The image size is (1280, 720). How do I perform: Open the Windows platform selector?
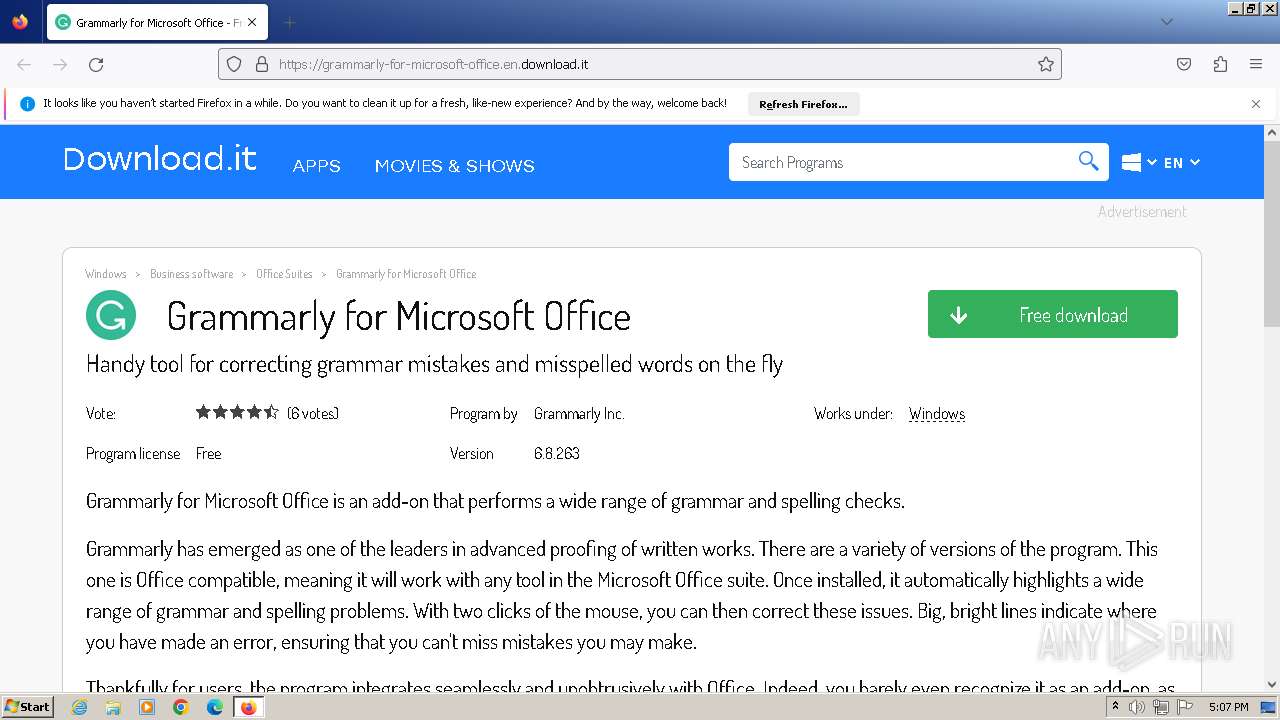(x=1139, y=162)
